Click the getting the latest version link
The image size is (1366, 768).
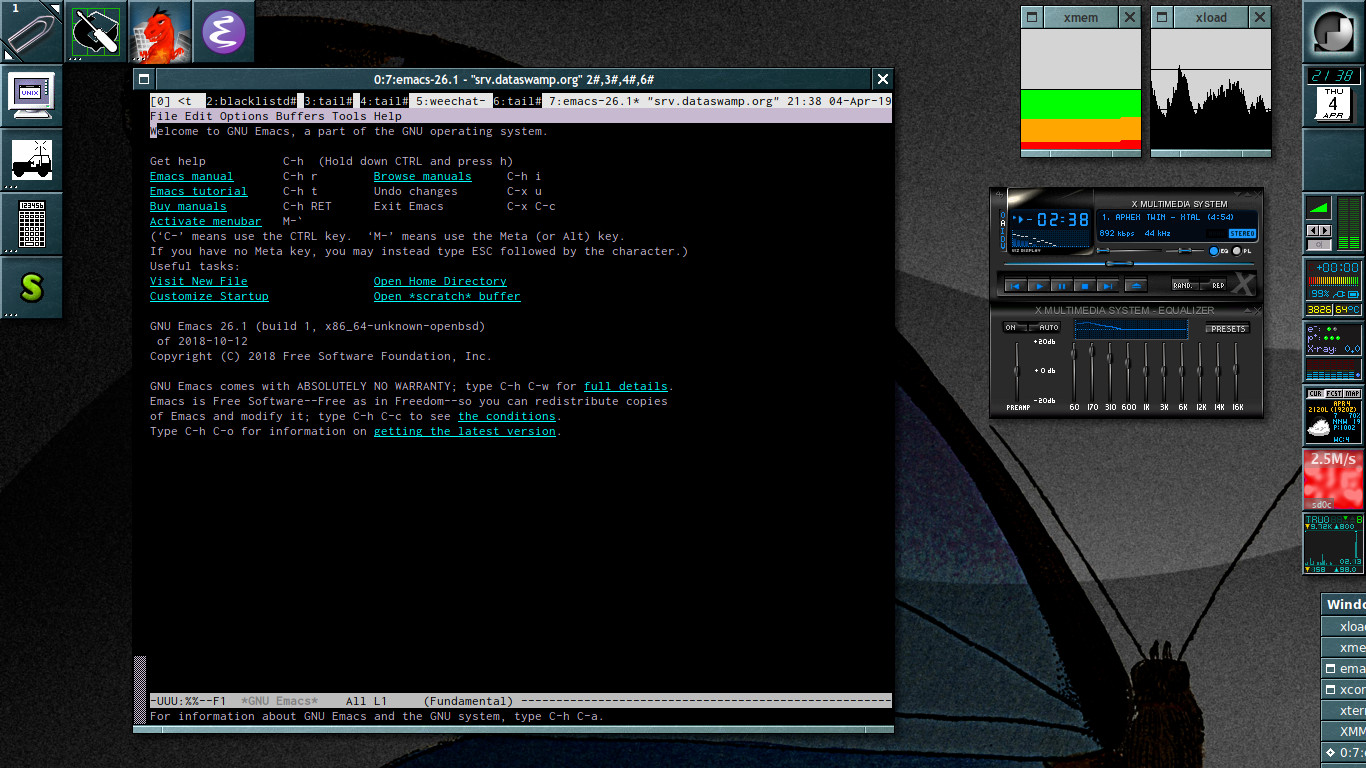[x=465, y=431]
